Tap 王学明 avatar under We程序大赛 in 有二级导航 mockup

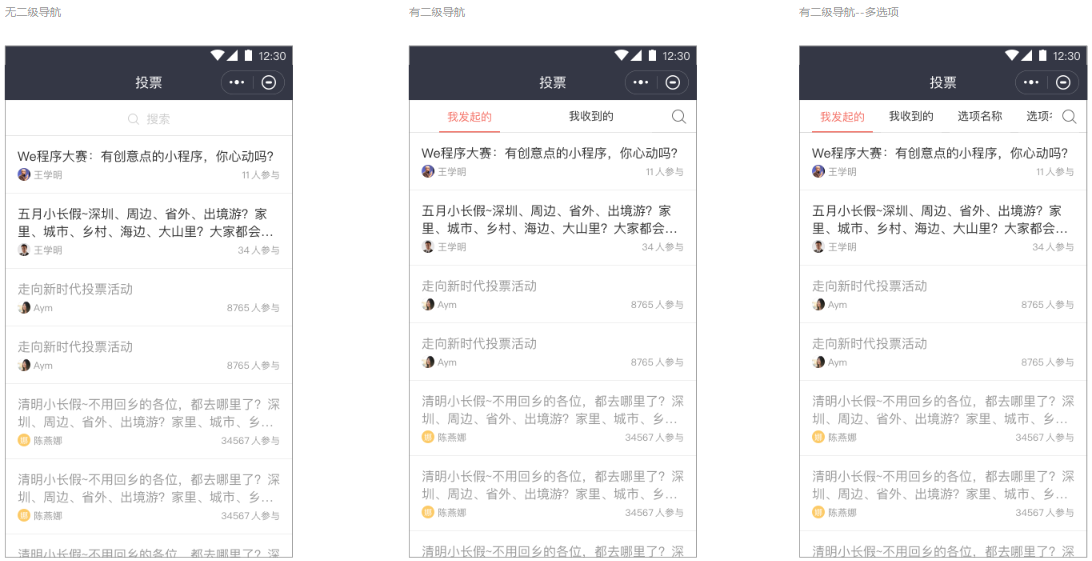(428, 171)
